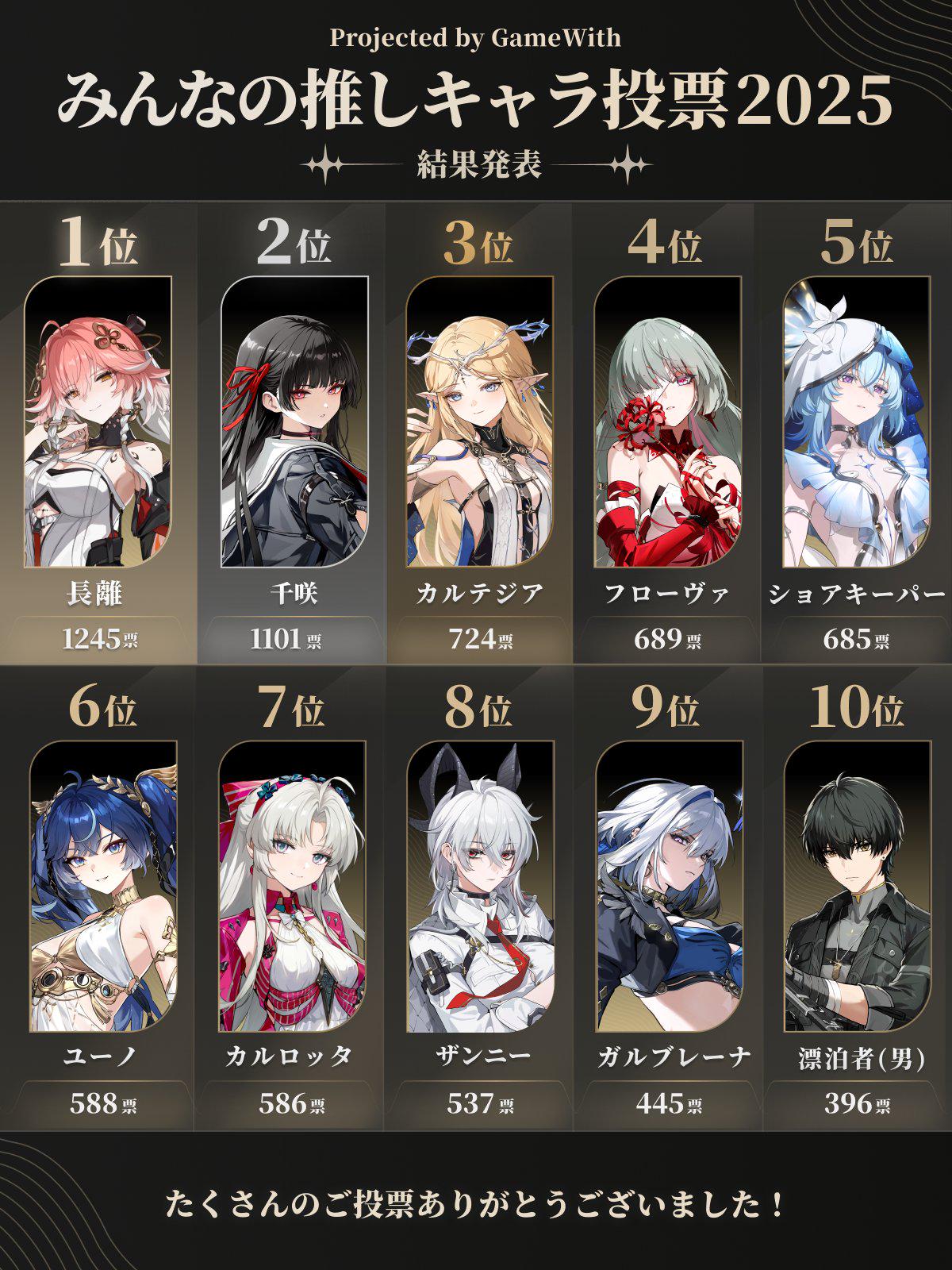The height and width of the screenshot is (1270, 952).
Task: Click the 396票 vote count label
Action: (x=857, y=1103)
